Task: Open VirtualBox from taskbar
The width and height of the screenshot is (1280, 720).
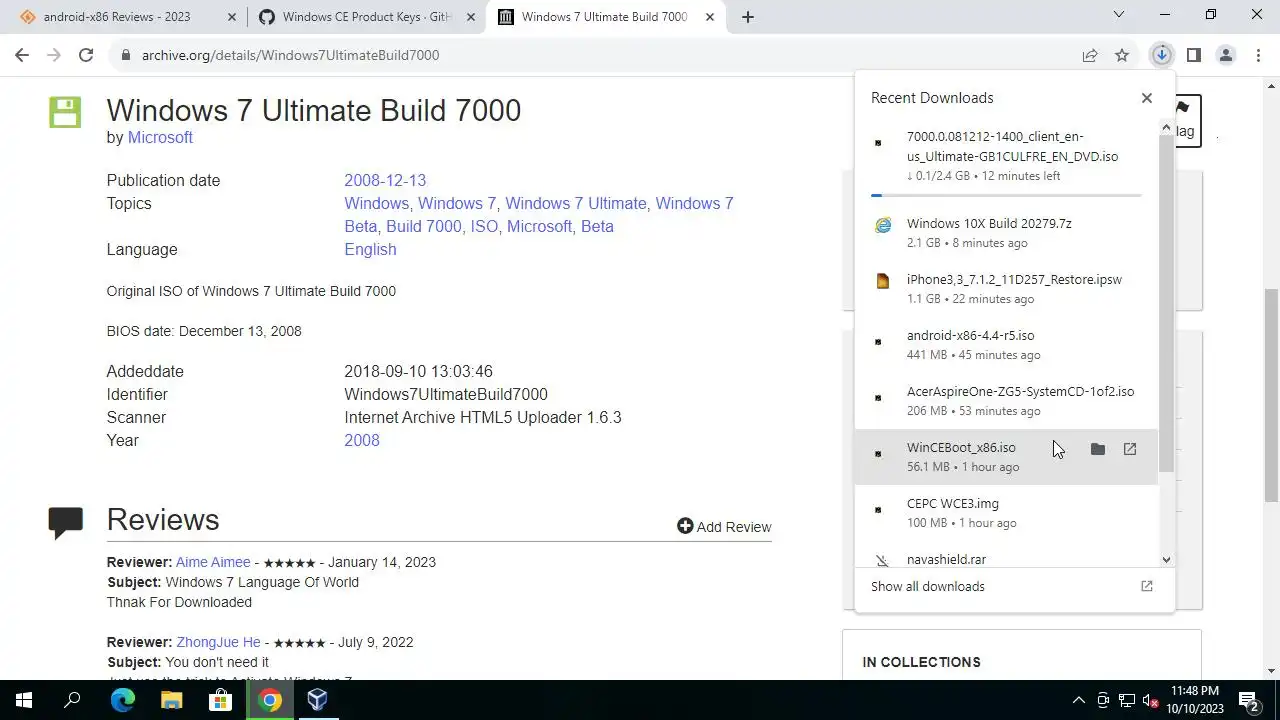Action: (318, 700)
